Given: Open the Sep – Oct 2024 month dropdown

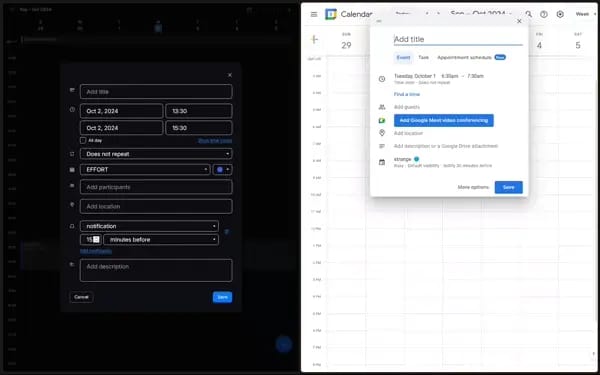Looking at the screenshot, I should [481, 14].
